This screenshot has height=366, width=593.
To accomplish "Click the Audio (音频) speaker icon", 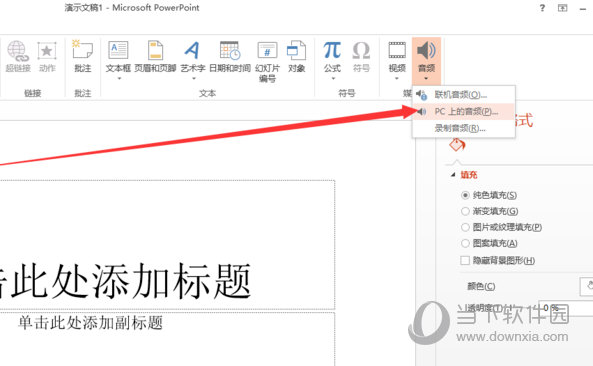I will (426, 50).
